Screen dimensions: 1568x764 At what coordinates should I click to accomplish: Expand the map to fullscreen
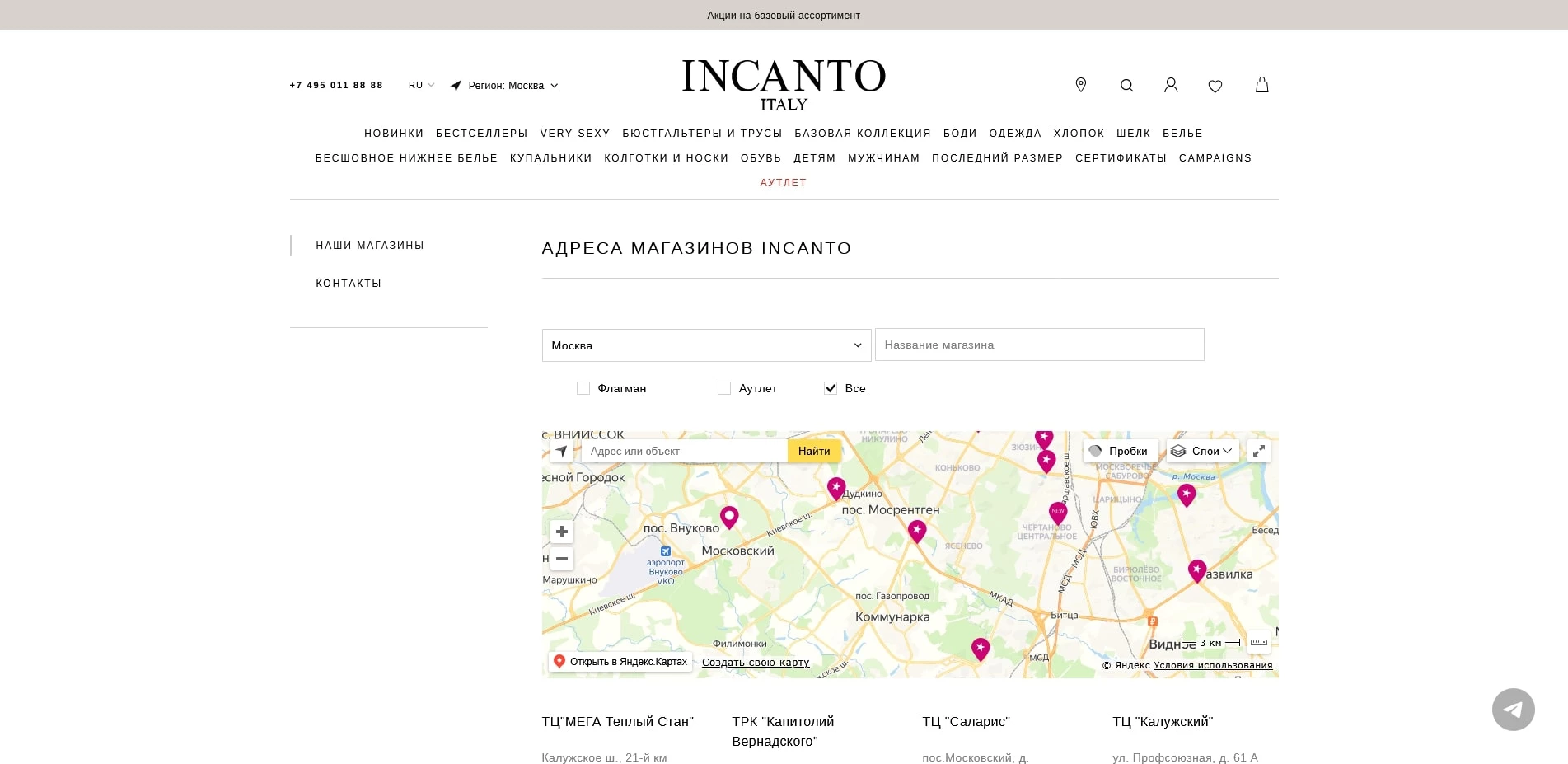pos(1258,451)
